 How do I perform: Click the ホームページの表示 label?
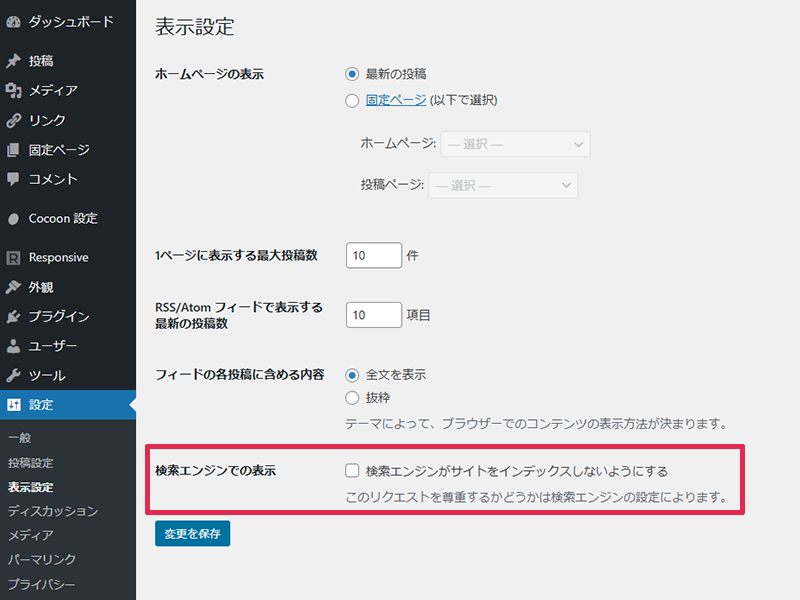pyautogui.click(x=209, y=74)
